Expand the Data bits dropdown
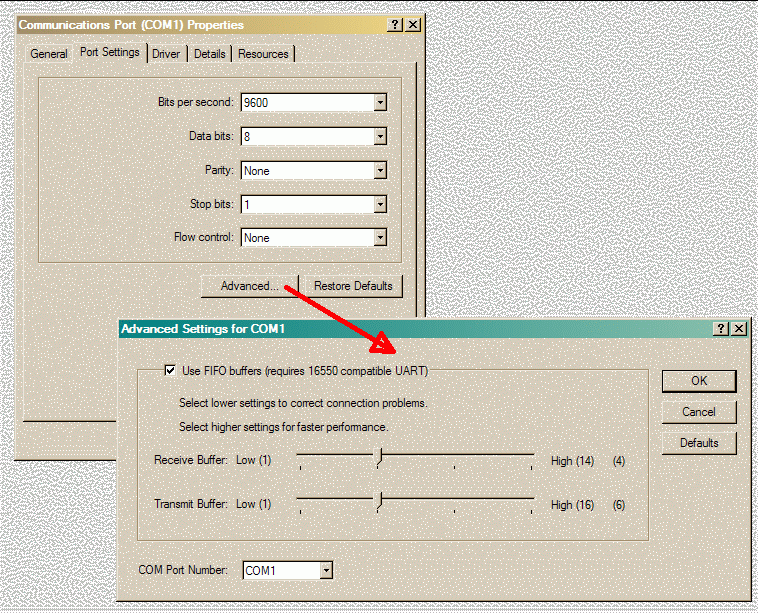This screenshot has width=758, height=613. click(380, 136)
